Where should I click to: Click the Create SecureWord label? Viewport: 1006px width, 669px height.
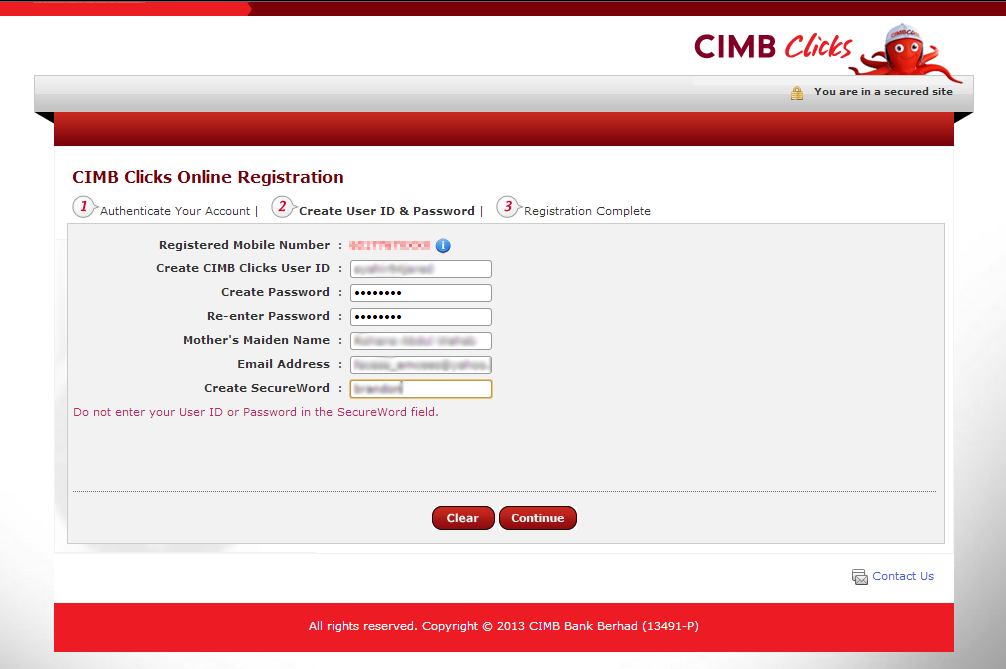[x=267, y=388]
